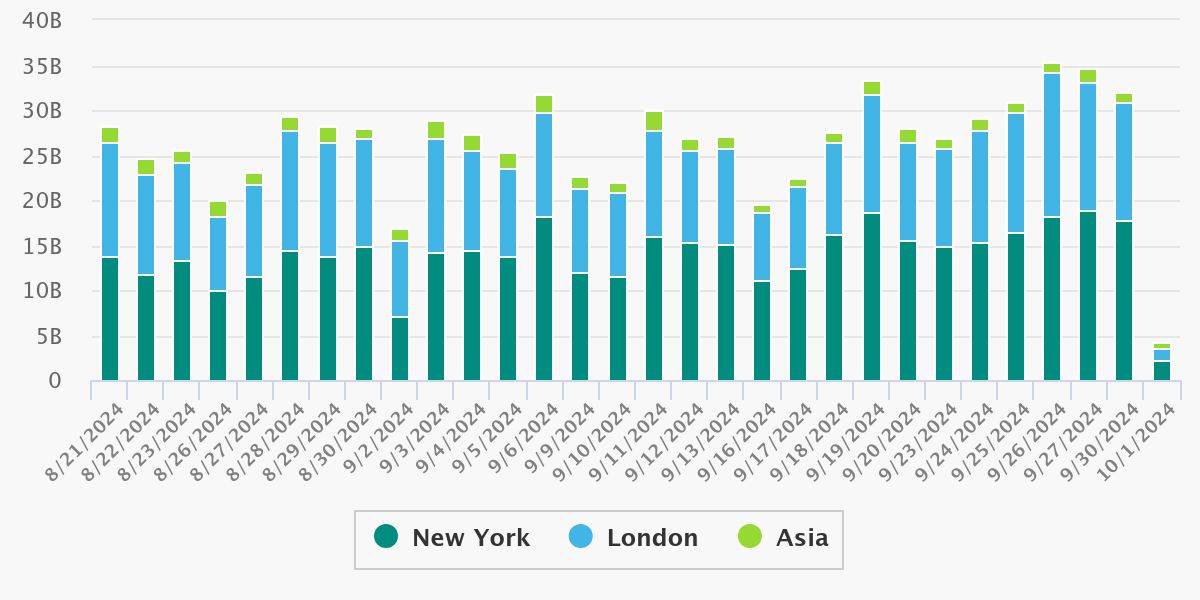Click the light blue London segment on 8/21/2024
1200x600 pixels.
108,200
